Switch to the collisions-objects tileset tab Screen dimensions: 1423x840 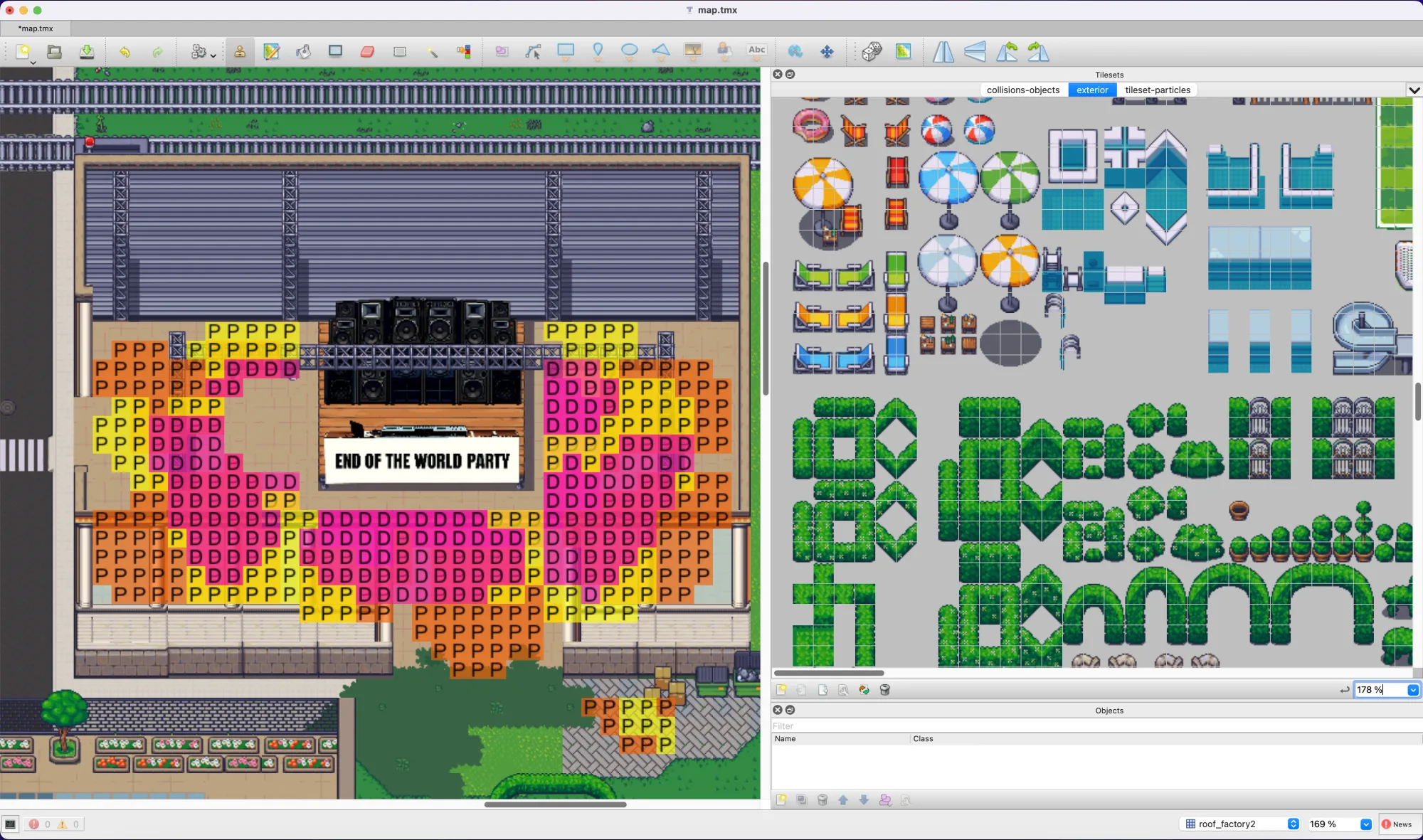click(x=1022, y=90)
